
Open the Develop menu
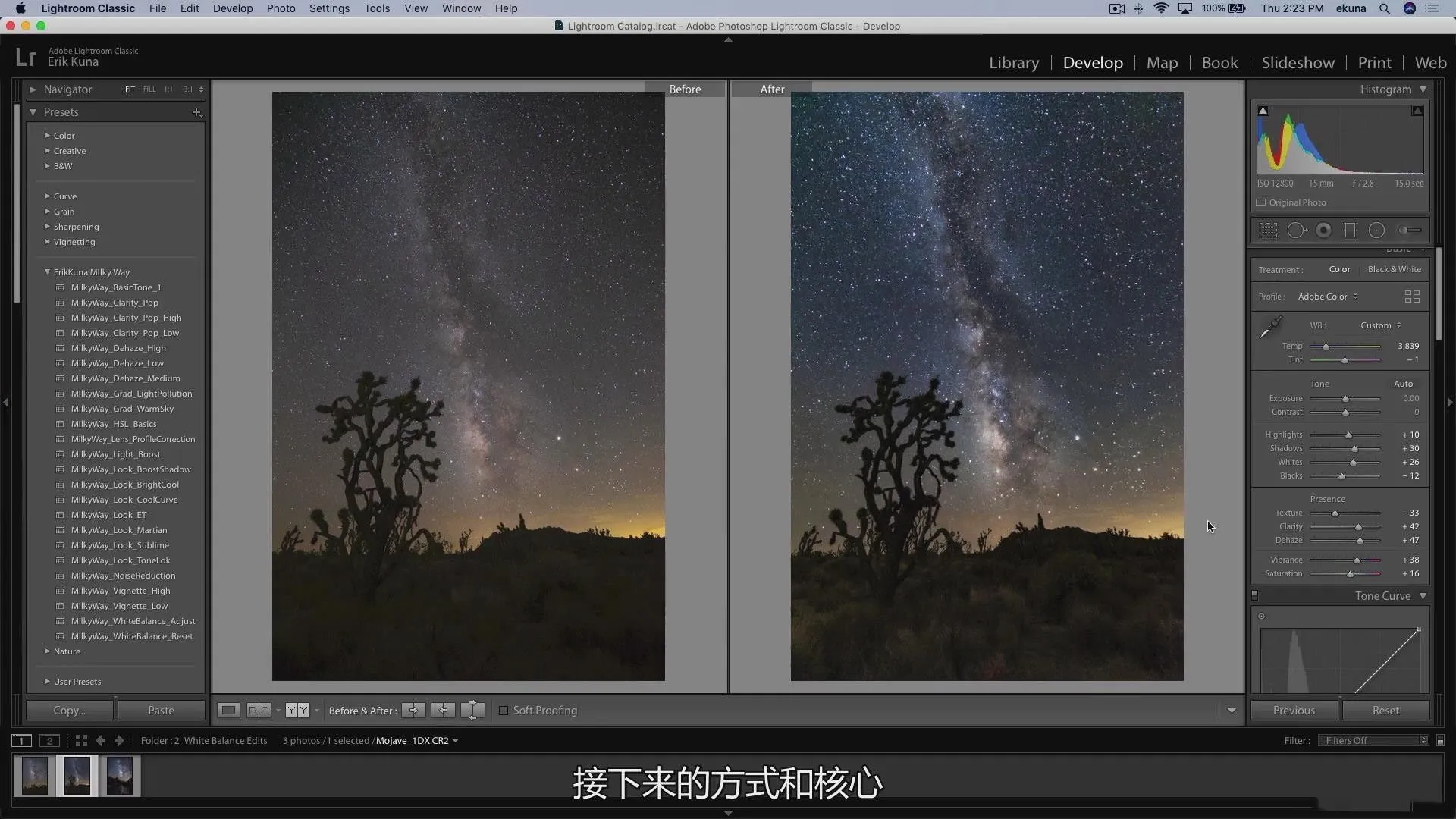tap(233, 8)
